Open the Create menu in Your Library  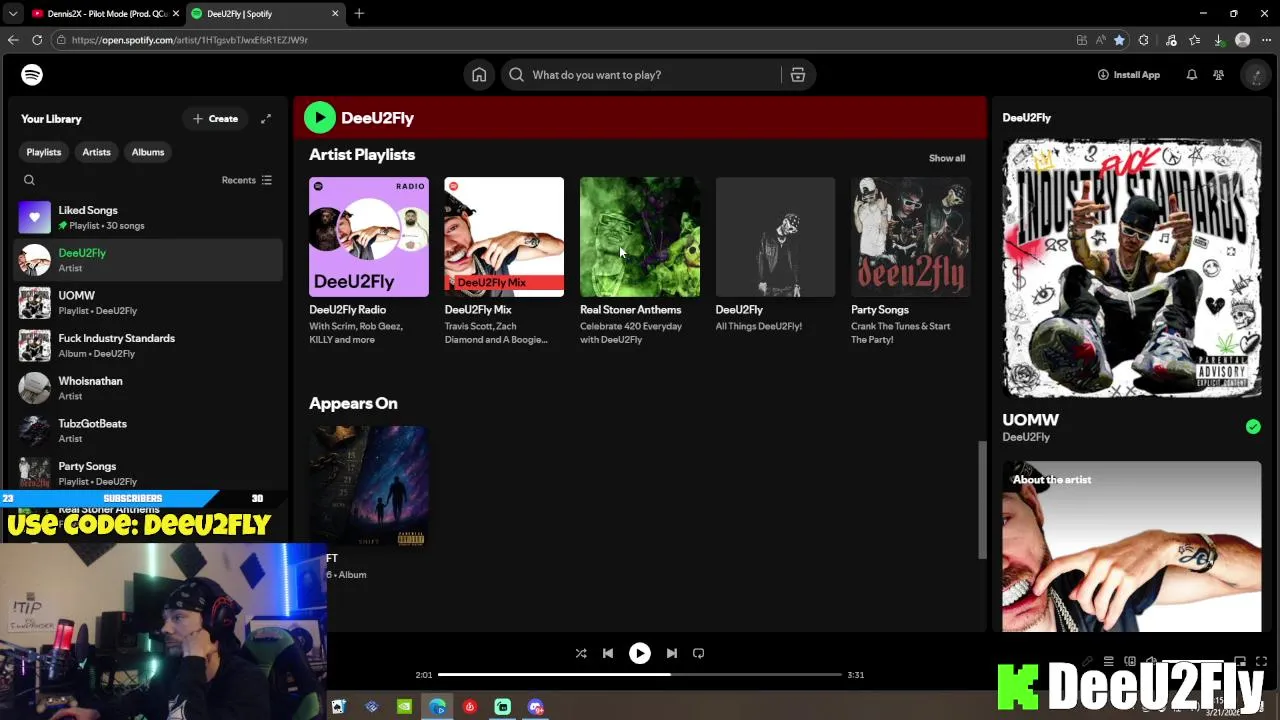(x=215, y=119)
